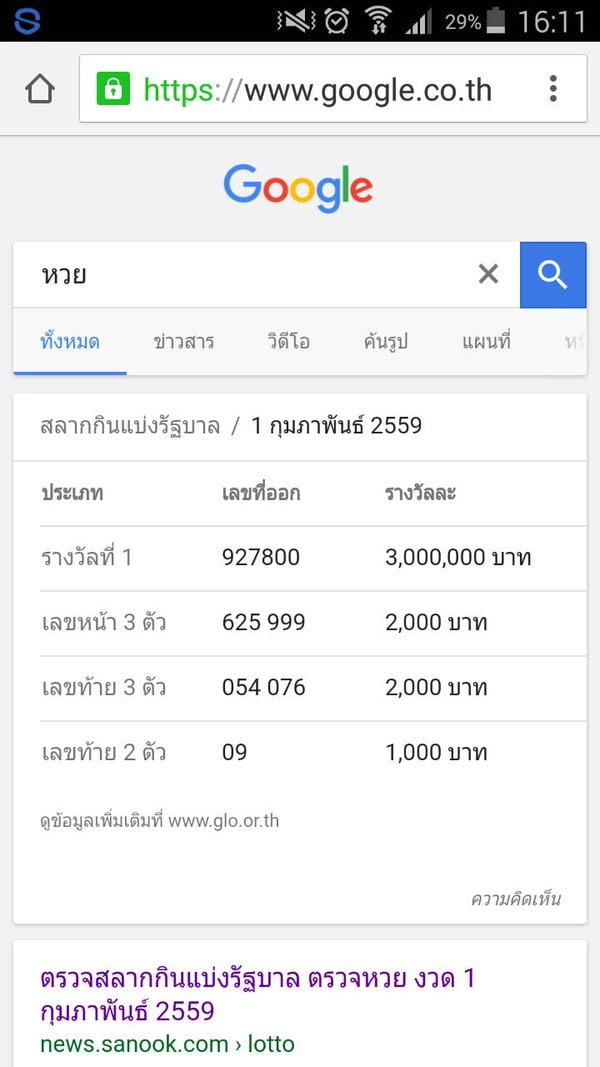Tap the Wi-Fi status icon

[x=378, y=20]
